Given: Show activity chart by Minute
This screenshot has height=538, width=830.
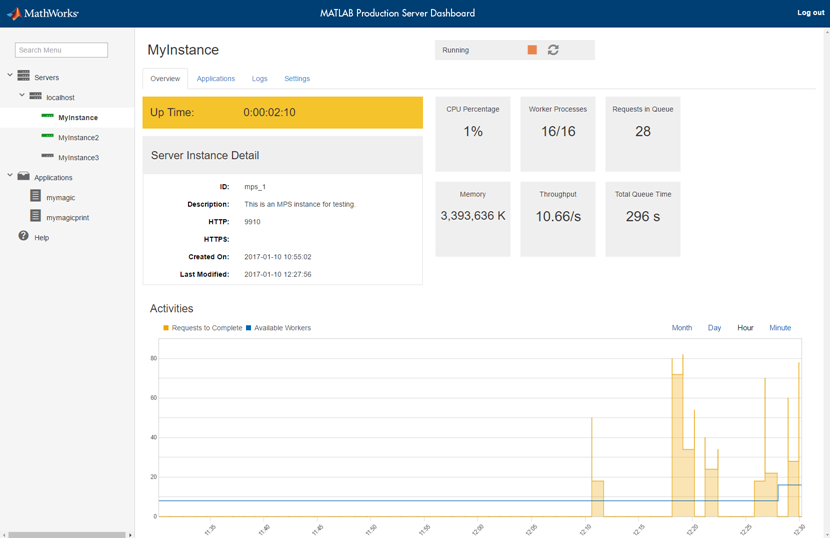Looking at the screenshot, I should click(780, 328).
